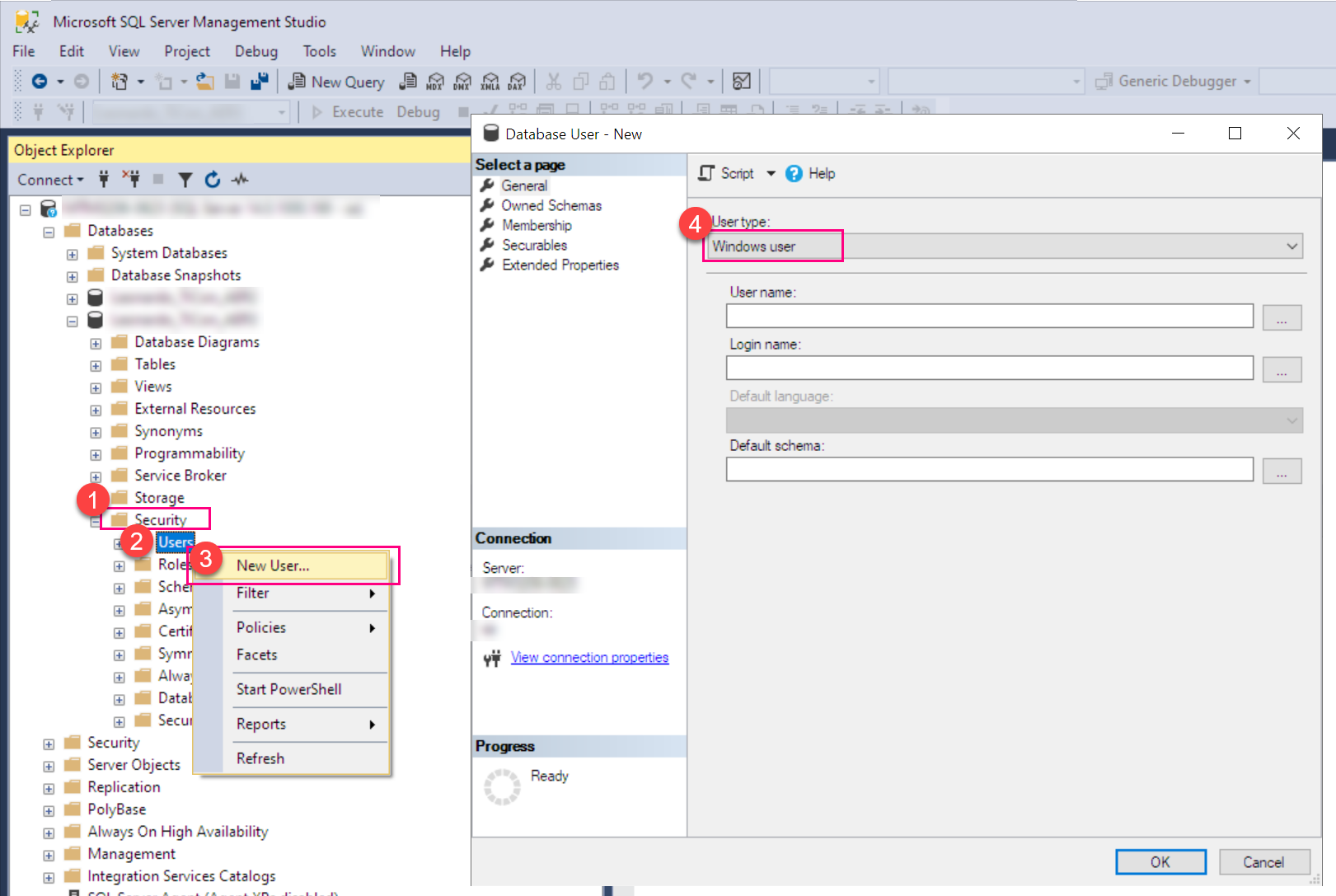Open the Connect dropdown in Object Explorer

[50, 180]
